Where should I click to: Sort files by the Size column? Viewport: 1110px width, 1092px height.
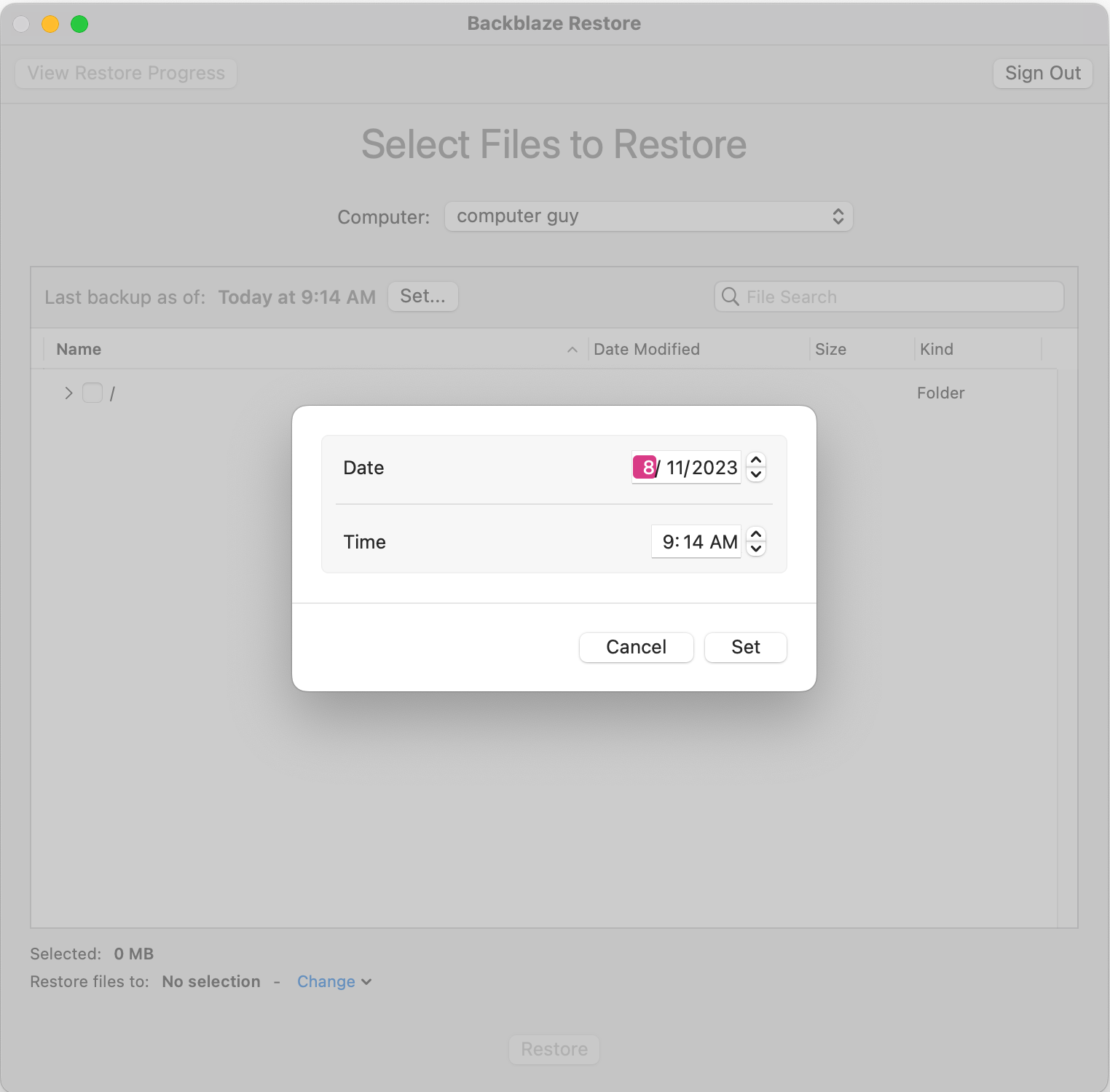coord(830,349)
